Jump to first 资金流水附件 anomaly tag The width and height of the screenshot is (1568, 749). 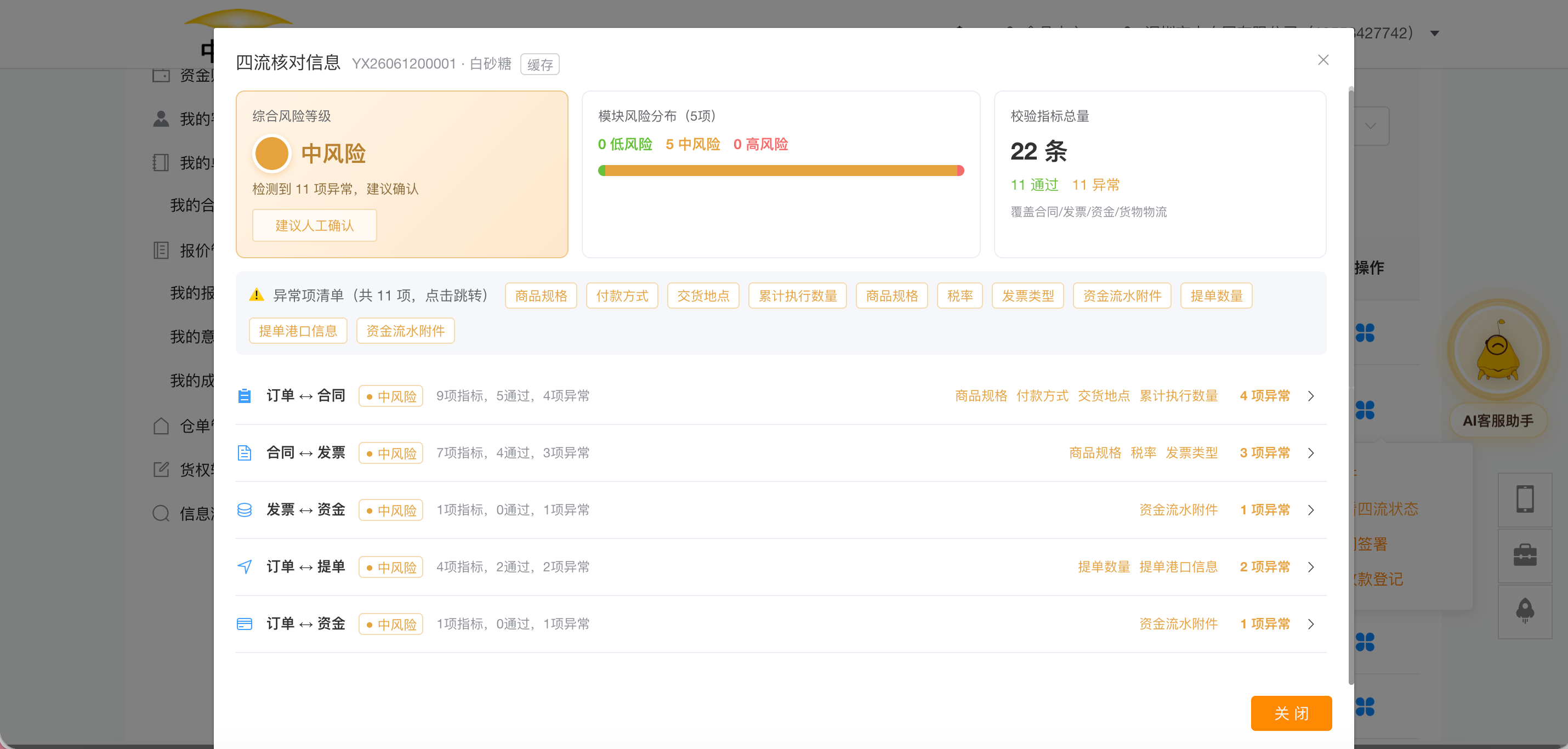point(1122,296)
